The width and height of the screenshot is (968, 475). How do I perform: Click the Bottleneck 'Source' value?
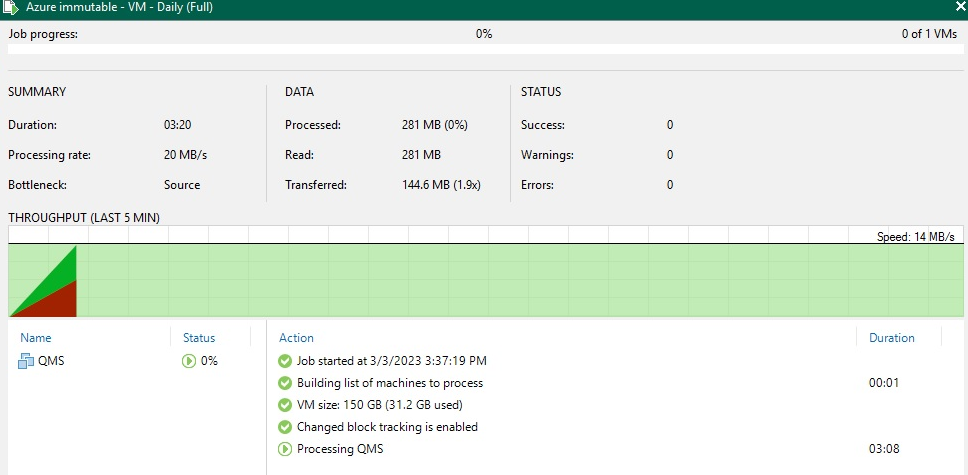tap(182, 185)
